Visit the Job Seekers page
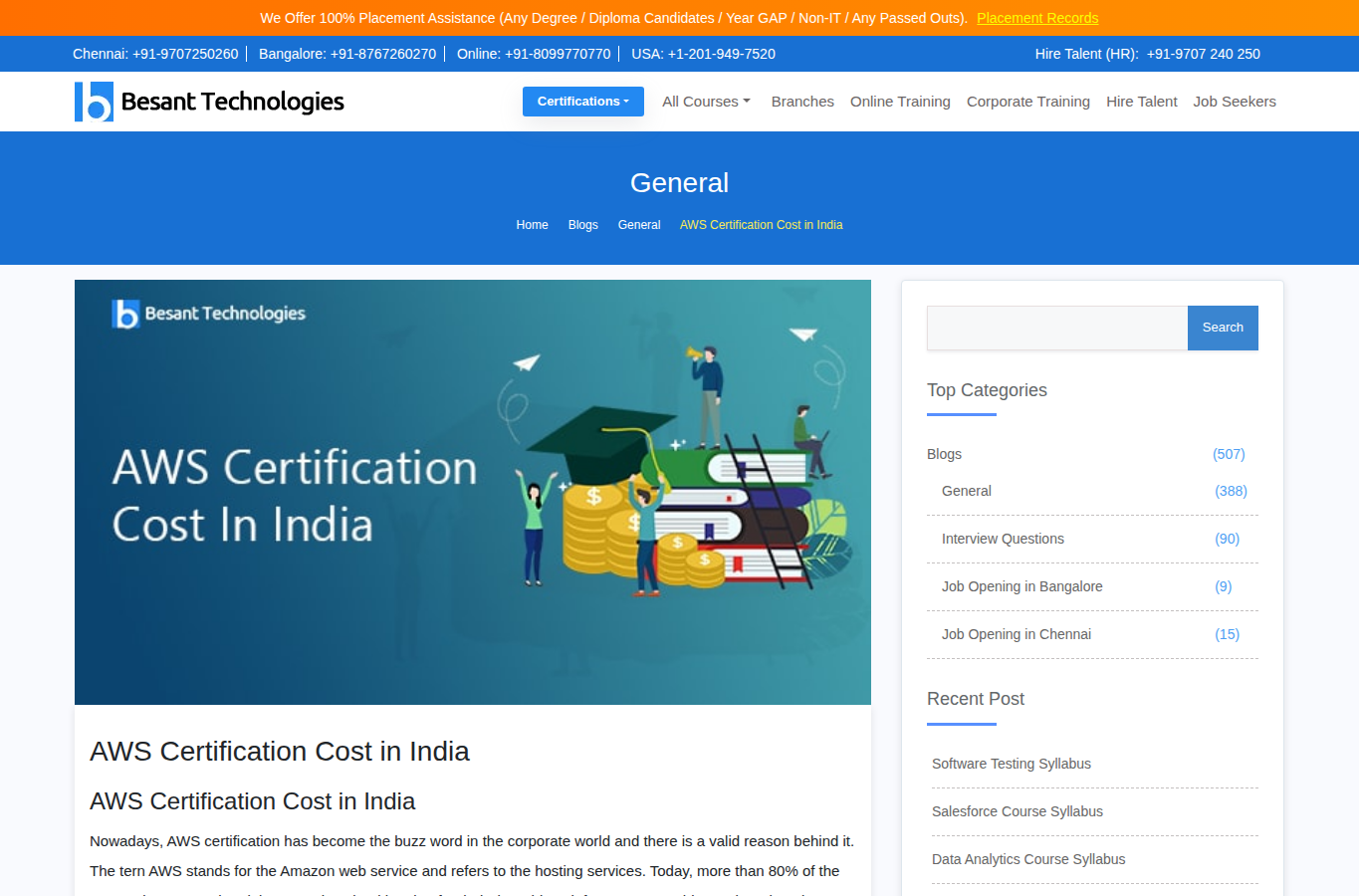Screen dimensions: 1359x896 1235,102
